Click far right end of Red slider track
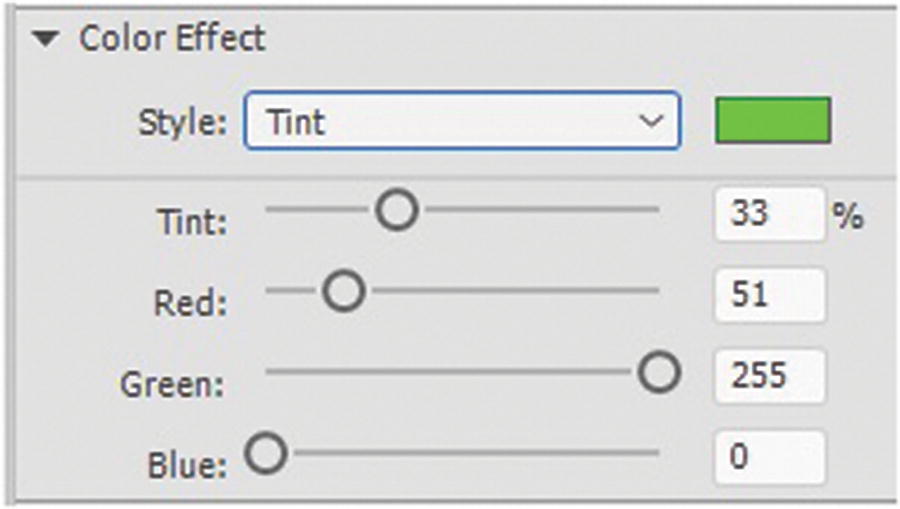This screenshot has width=900, height=509. coord(654,292)
